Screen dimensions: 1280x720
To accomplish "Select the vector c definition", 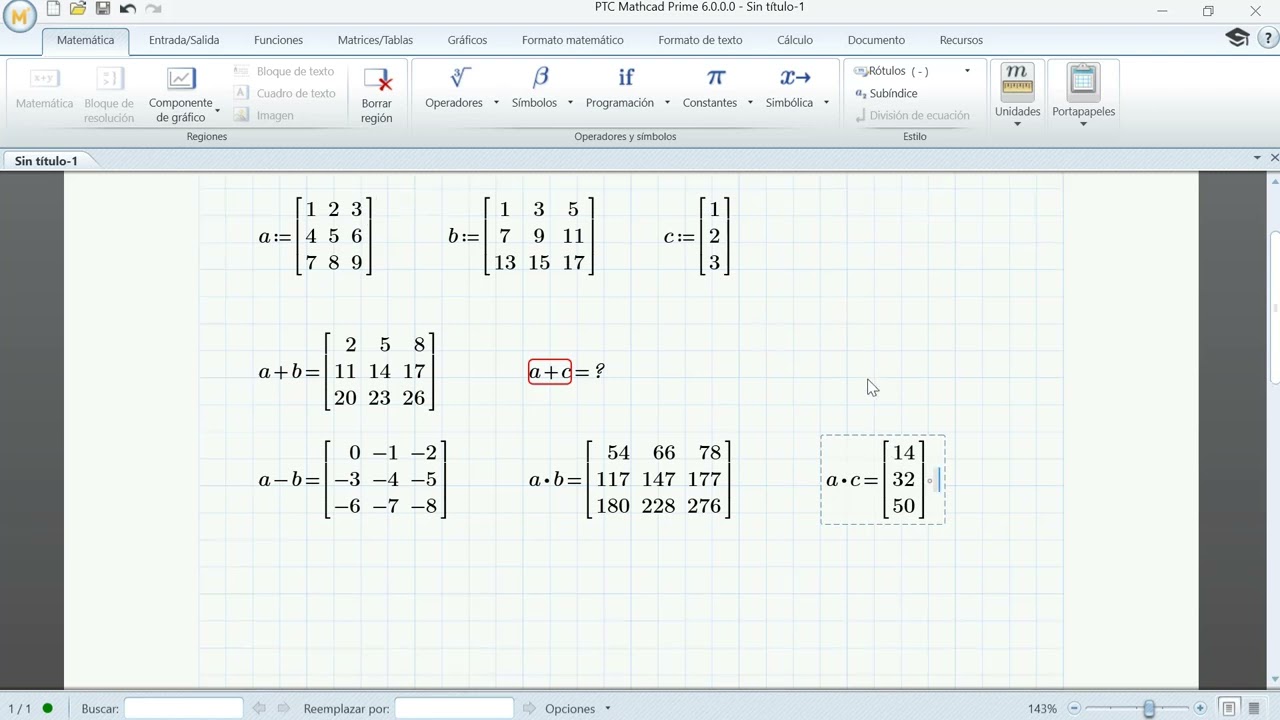I will point(697,236).
